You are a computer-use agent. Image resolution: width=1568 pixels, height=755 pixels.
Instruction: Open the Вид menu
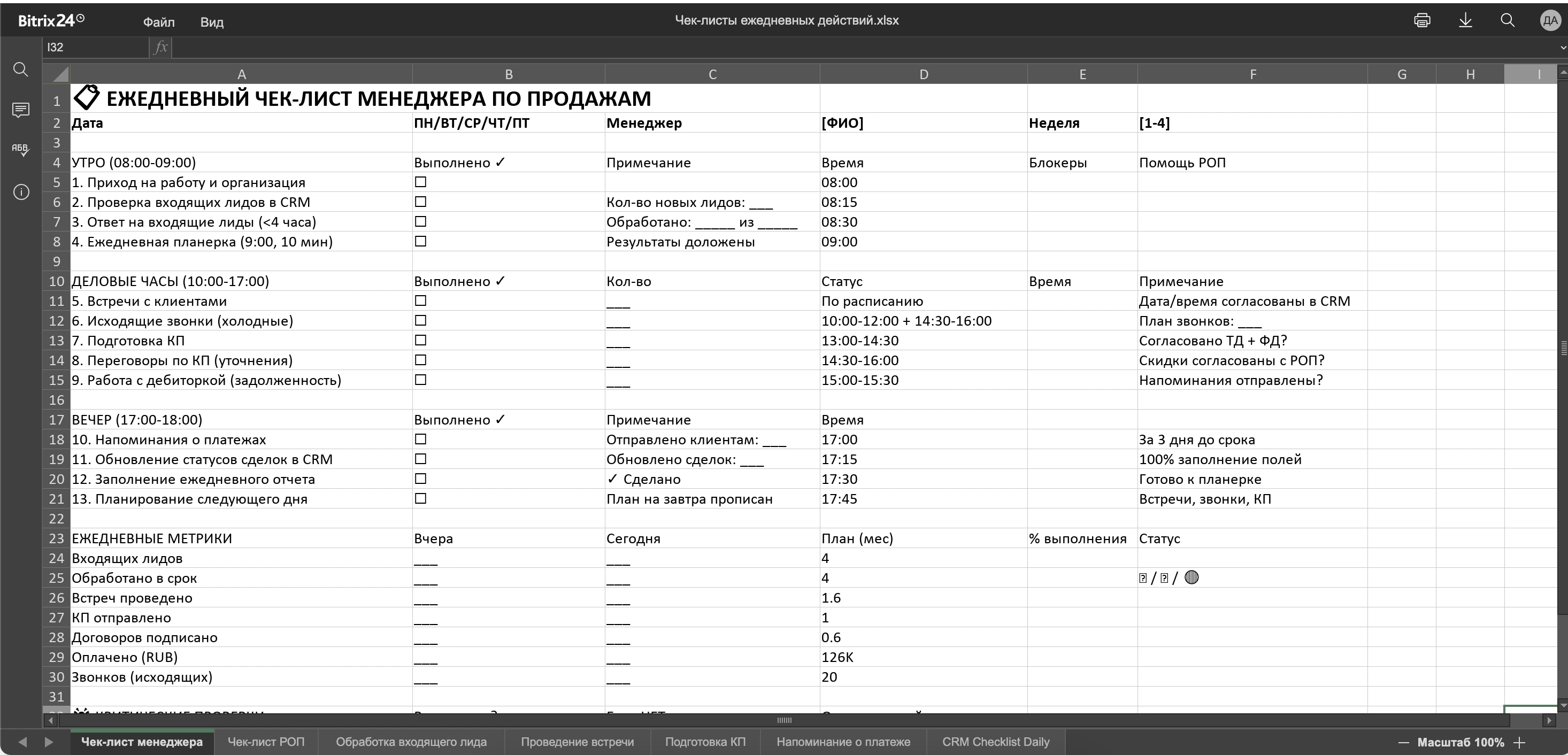[212, 22]
